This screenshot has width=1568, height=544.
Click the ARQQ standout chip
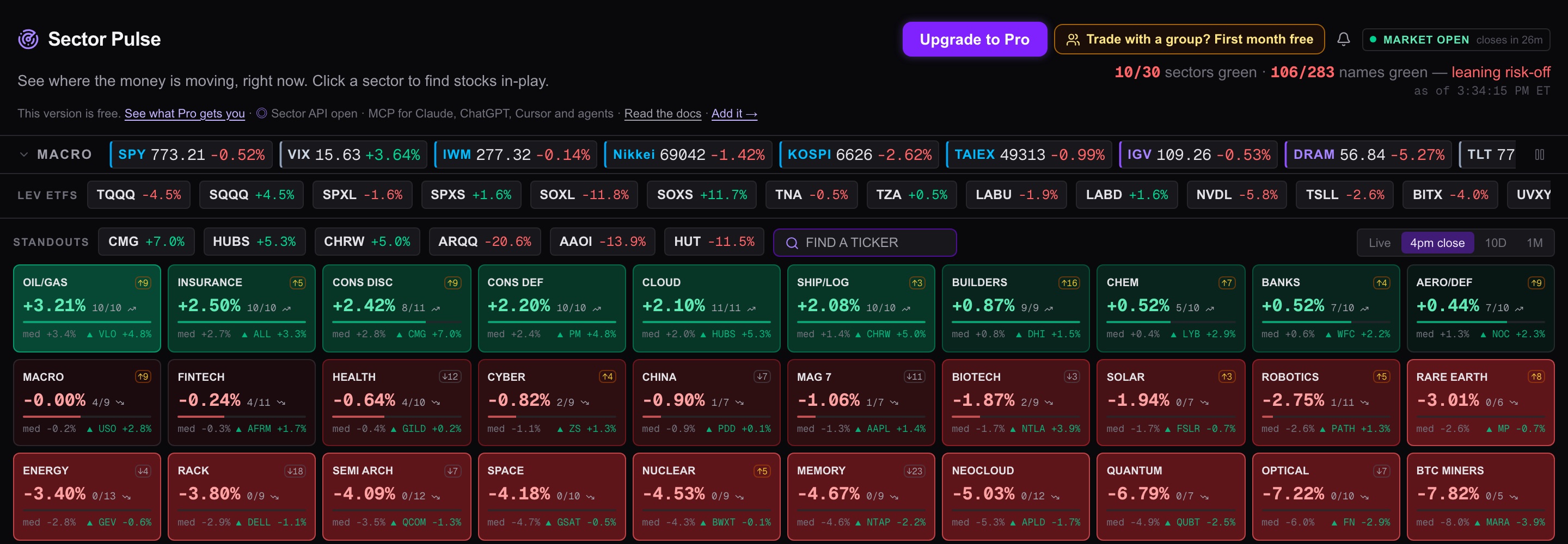click(x=485, y=242)
